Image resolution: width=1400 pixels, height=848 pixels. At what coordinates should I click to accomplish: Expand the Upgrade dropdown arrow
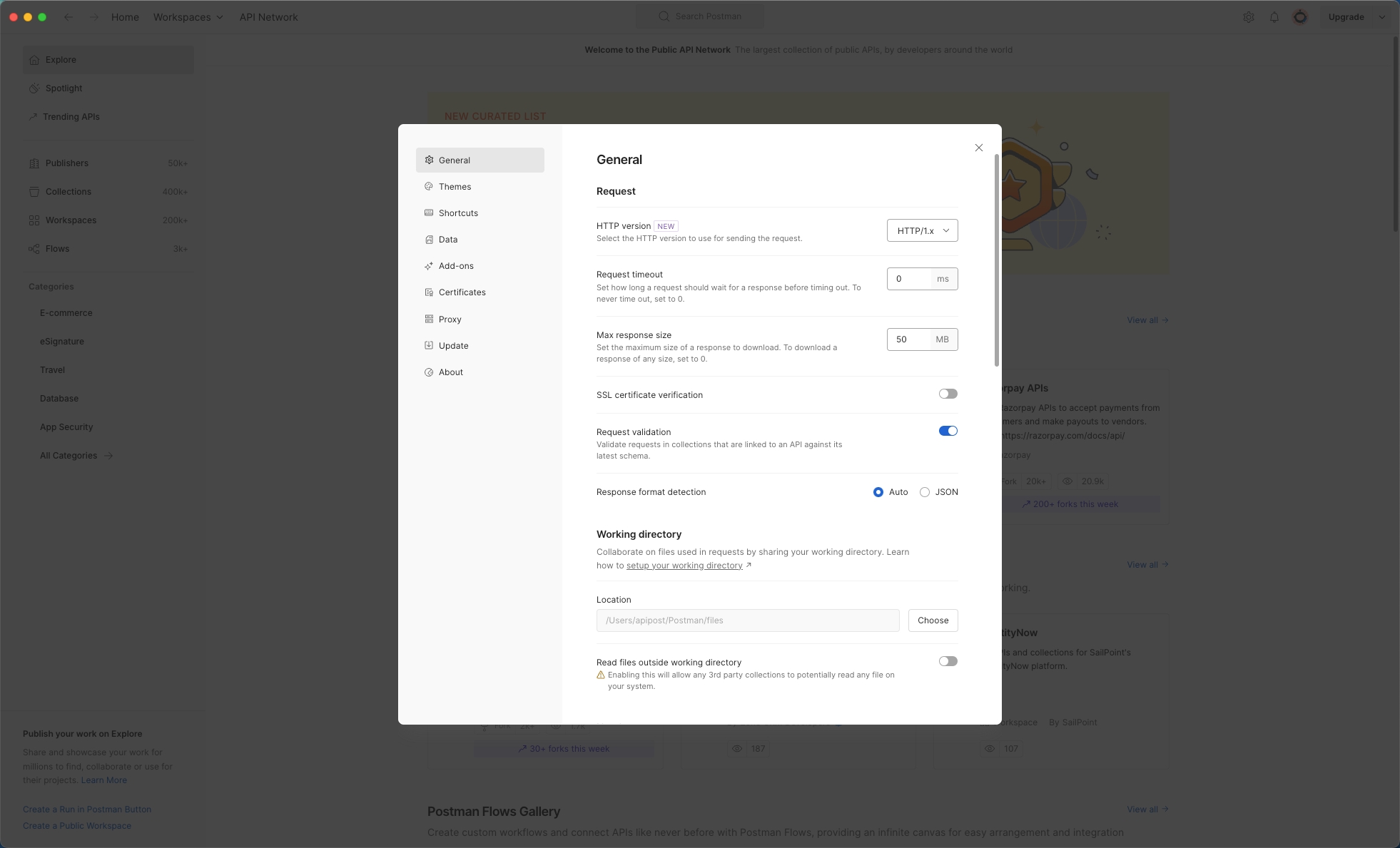pyautogui.click(x=1382, y=17)
